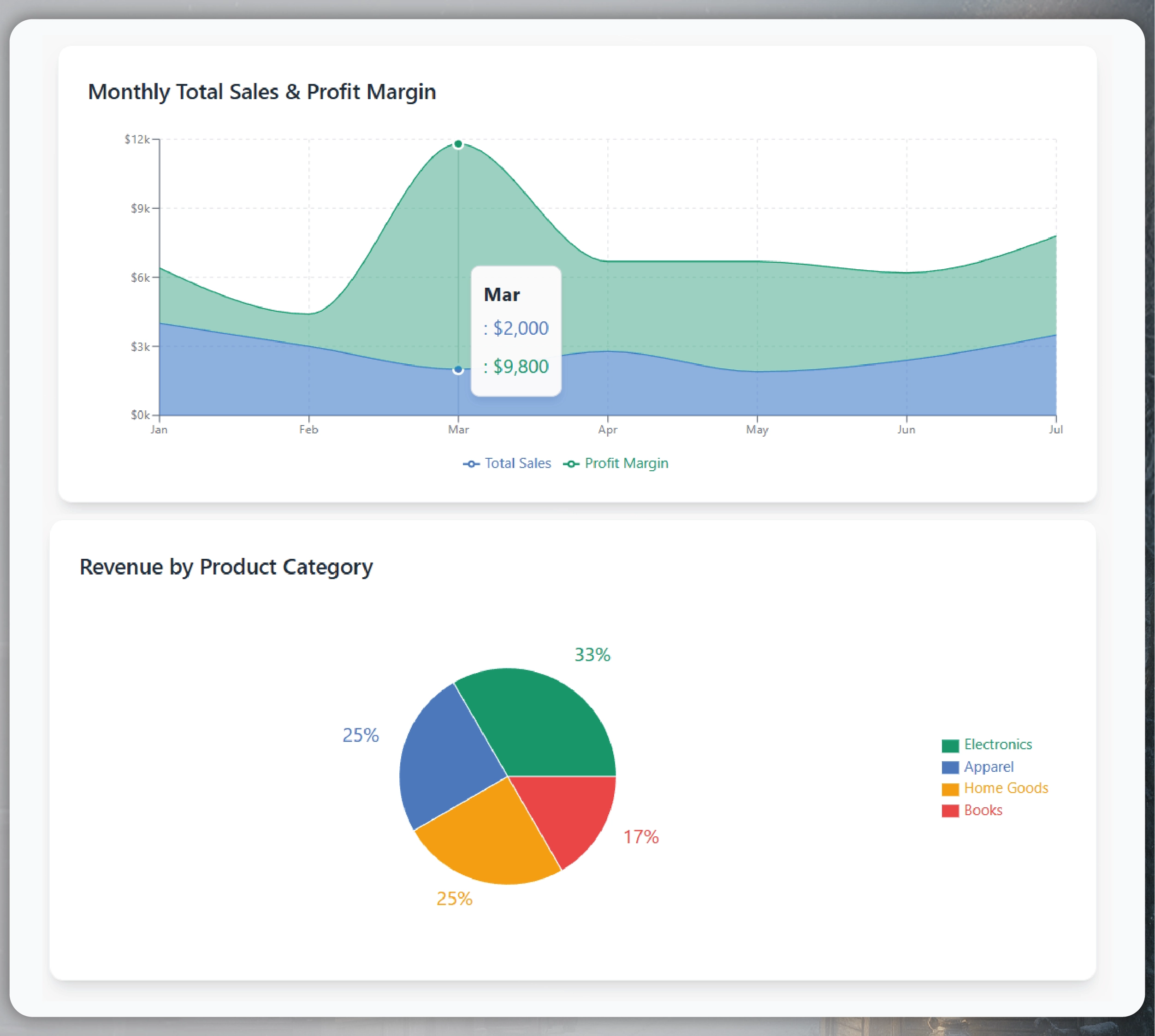The height and width of the screenshot is (1036, 1155).
Task: Click the Revenue by Product Category title
Action: coord(226,567)
